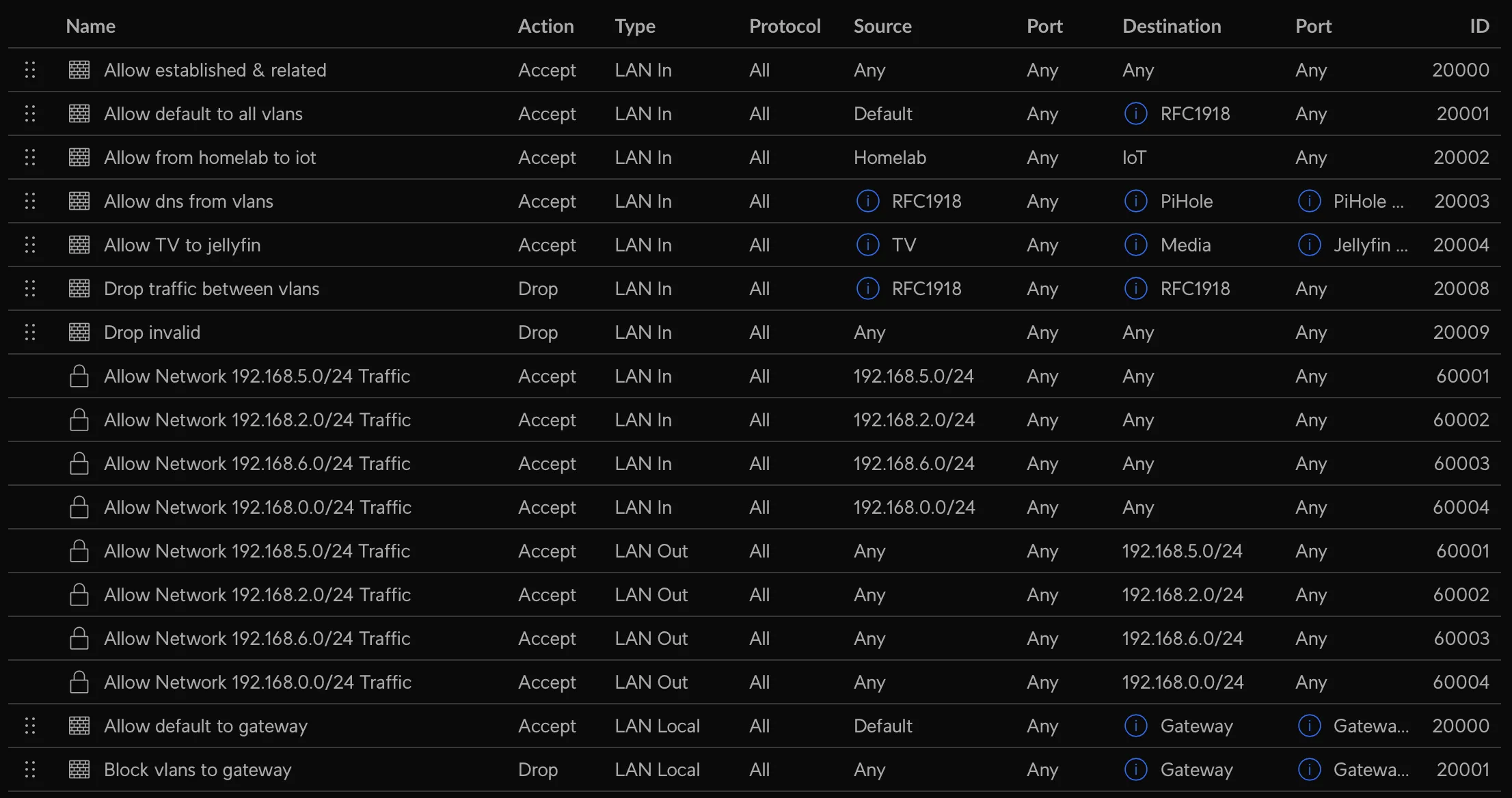Click drag handle for Allow established & related

point(30,70)
